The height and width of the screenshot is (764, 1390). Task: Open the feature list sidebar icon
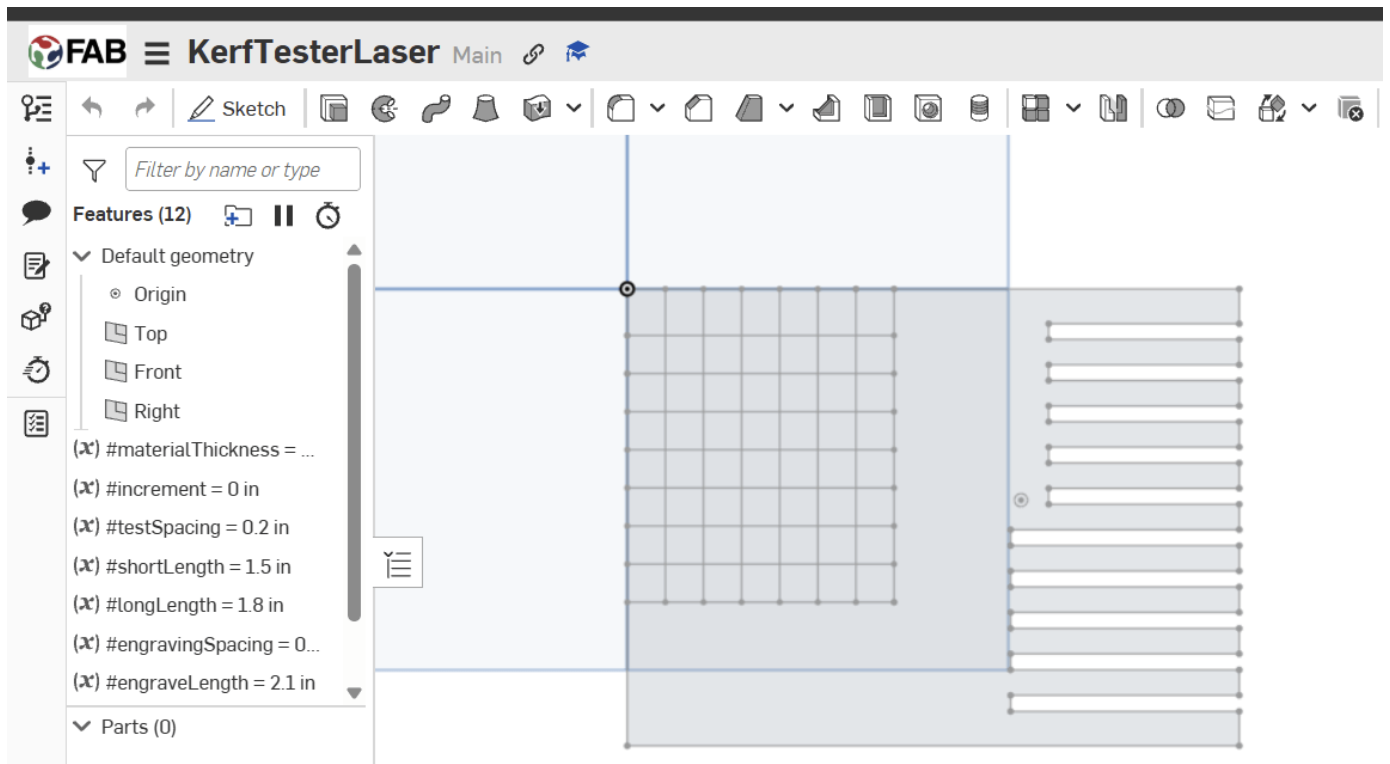pos(37,108)
